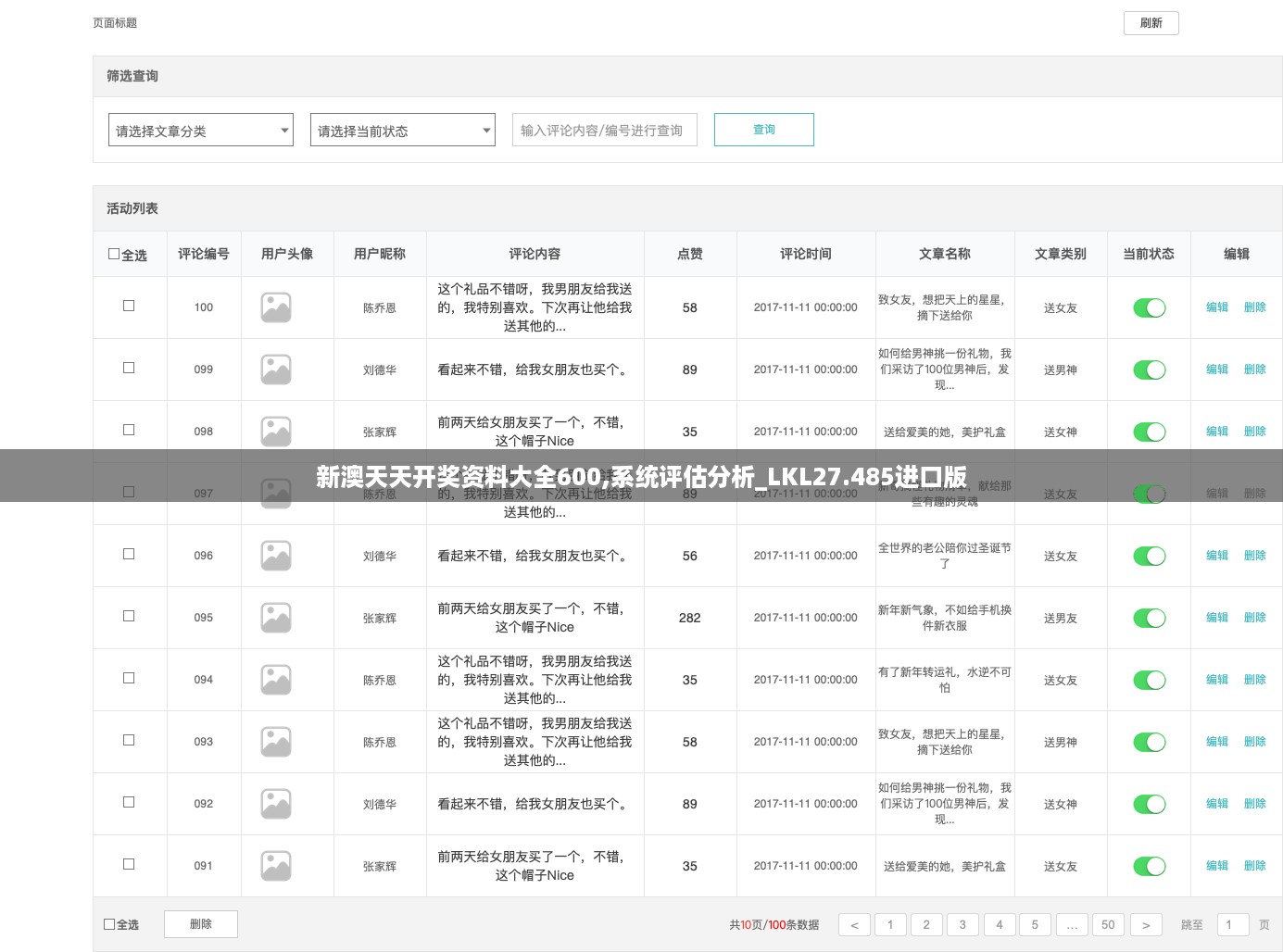Go to next page using right arrow
This screenshot has width=1283, height=952.
point(1146,924)
